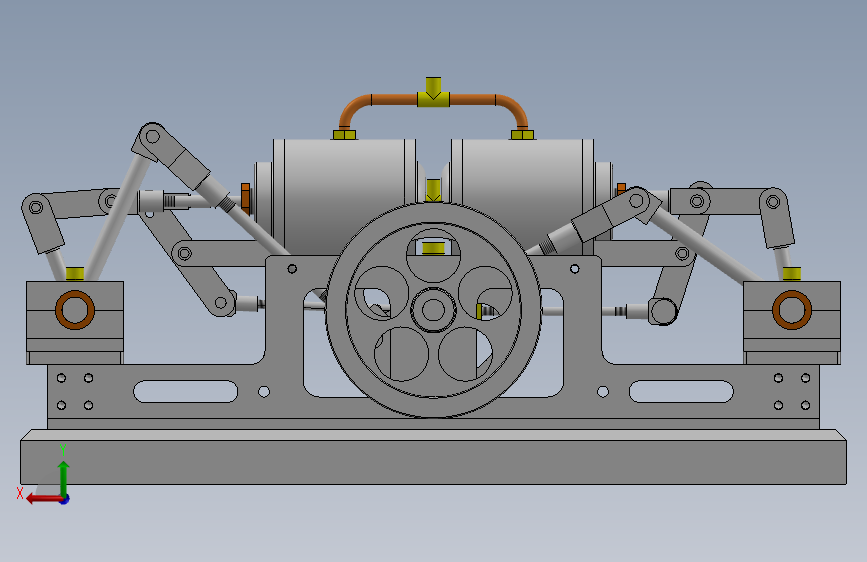Click the left oblong slot in the frame
The height and width of the screenshot is (562, 867).
click(185, 392)
